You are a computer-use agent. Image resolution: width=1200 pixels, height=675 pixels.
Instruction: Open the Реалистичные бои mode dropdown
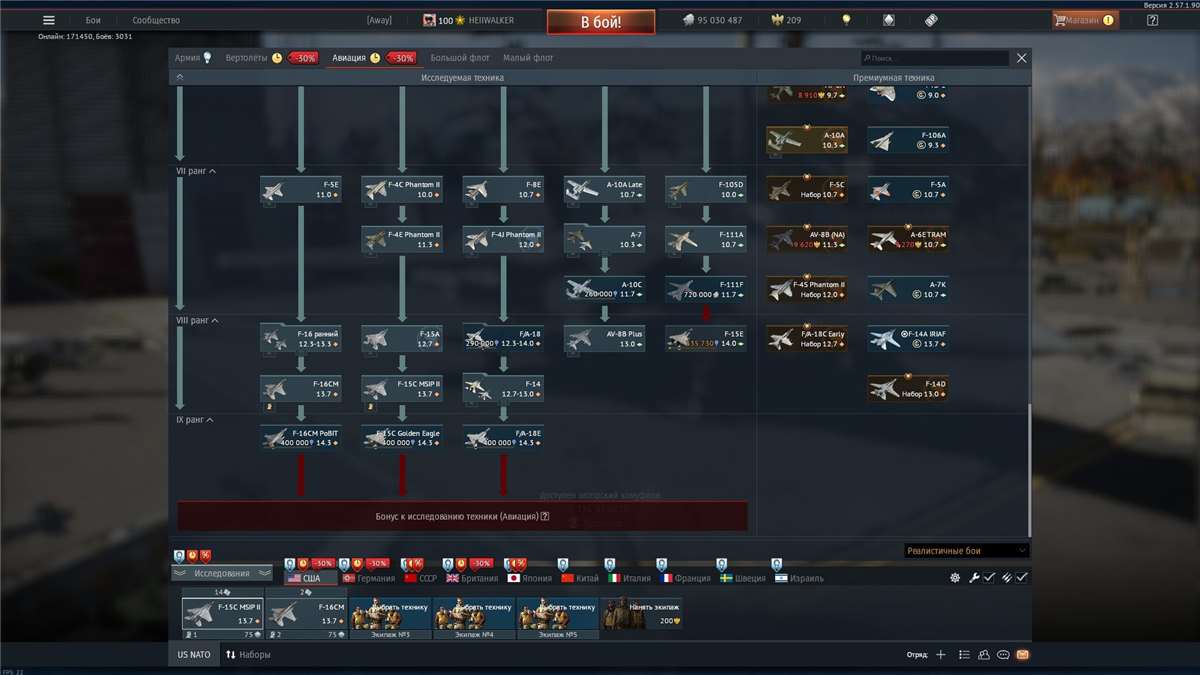pyautogui.click(x=966, y=550)
